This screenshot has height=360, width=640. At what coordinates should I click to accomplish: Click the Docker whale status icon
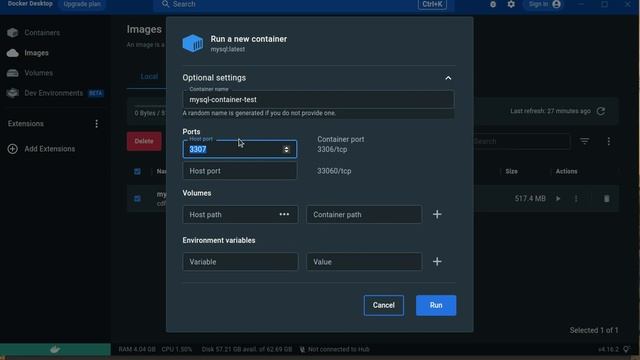[55, 349]
